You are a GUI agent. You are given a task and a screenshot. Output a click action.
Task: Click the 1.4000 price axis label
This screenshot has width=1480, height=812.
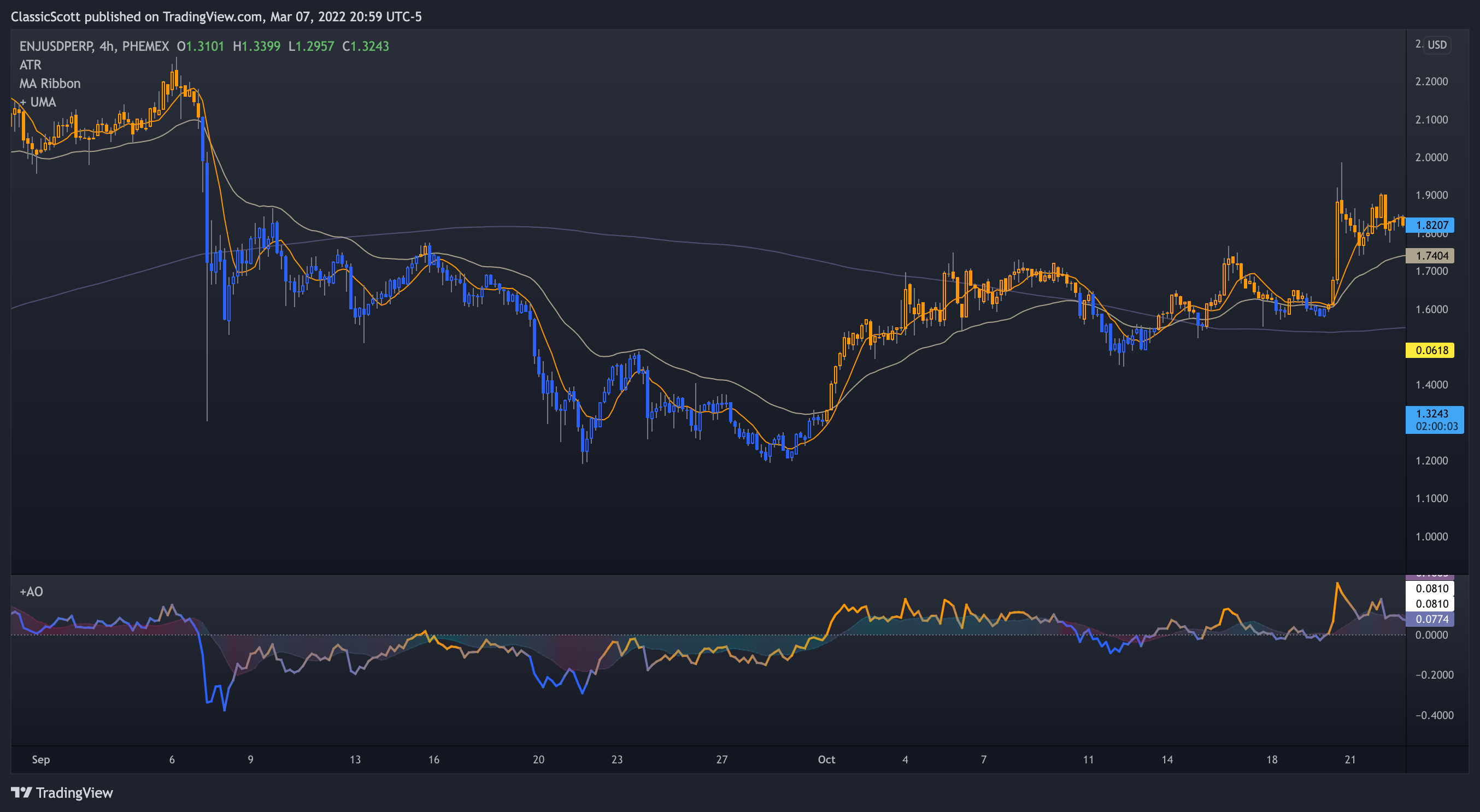(x=1431, y=385)
